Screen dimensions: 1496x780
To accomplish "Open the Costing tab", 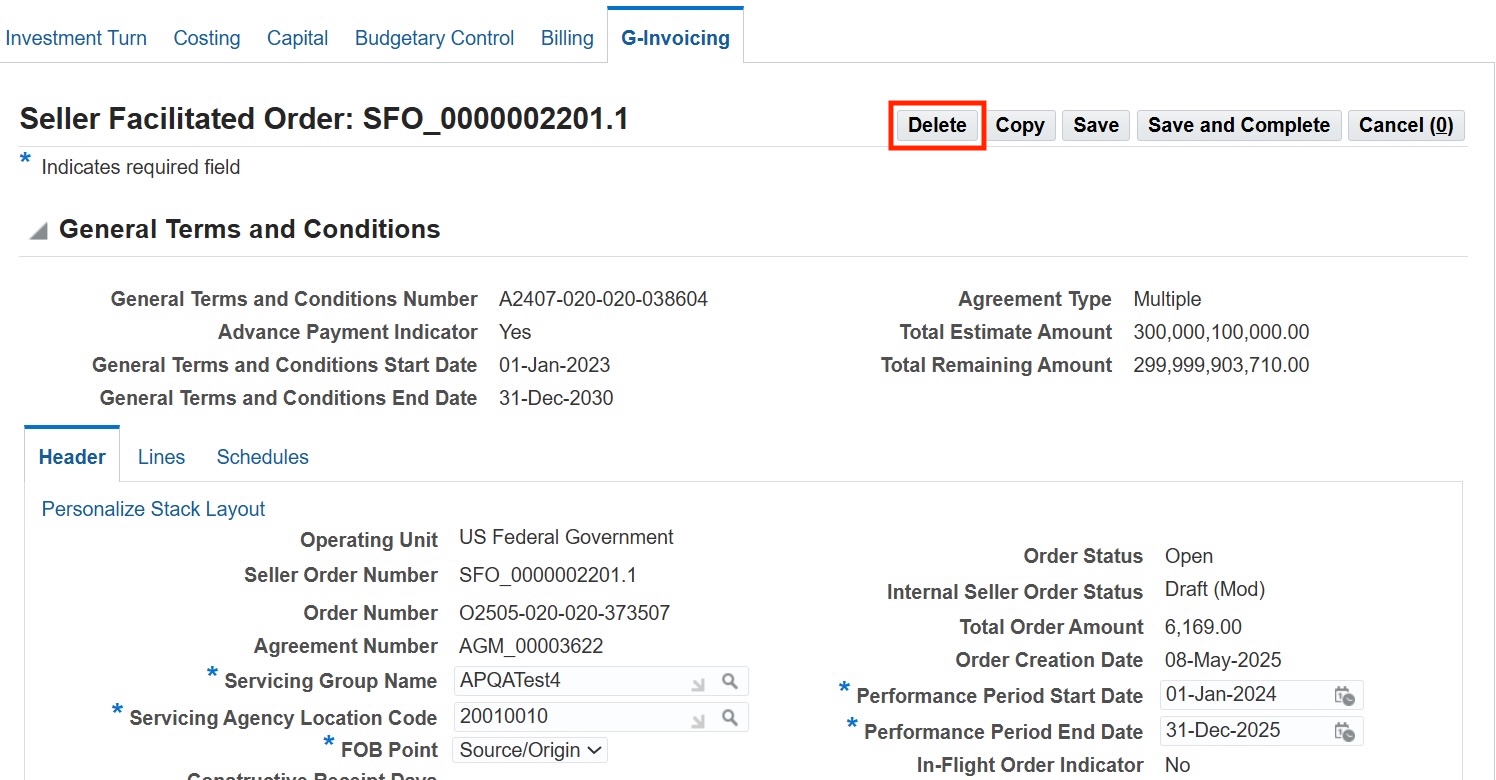I will click(207, 38).
